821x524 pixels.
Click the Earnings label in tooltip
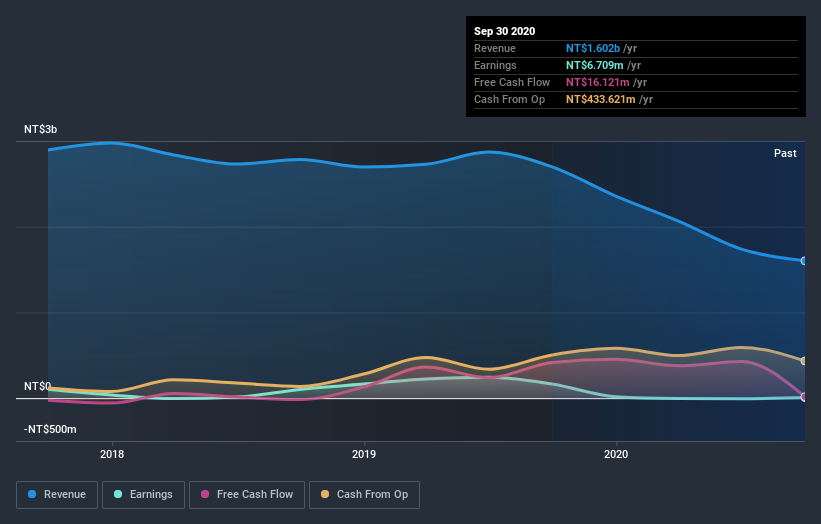(495, 65)
